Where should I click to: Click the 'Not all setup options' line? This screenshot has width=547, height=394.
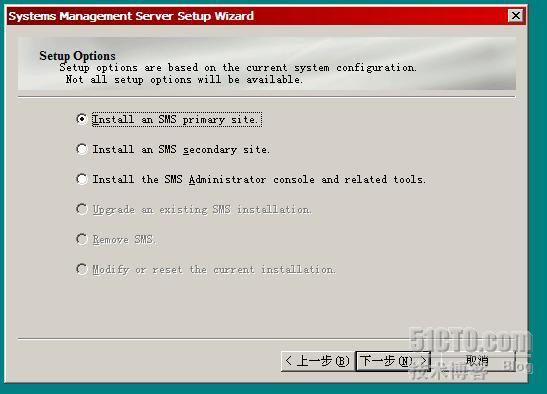pos(184,80)
